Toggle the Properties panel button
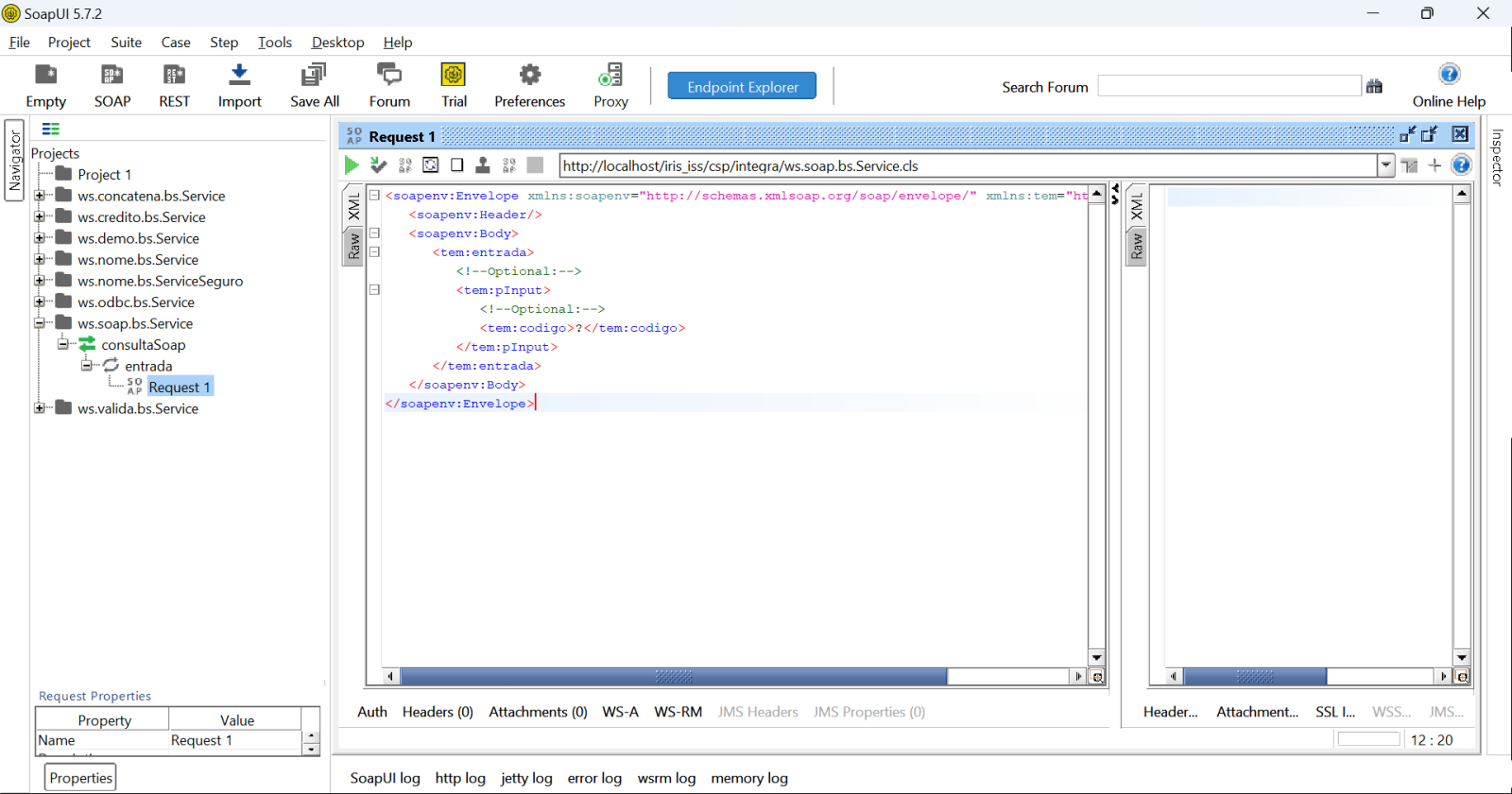The image size is (1512, 794). 80,778
